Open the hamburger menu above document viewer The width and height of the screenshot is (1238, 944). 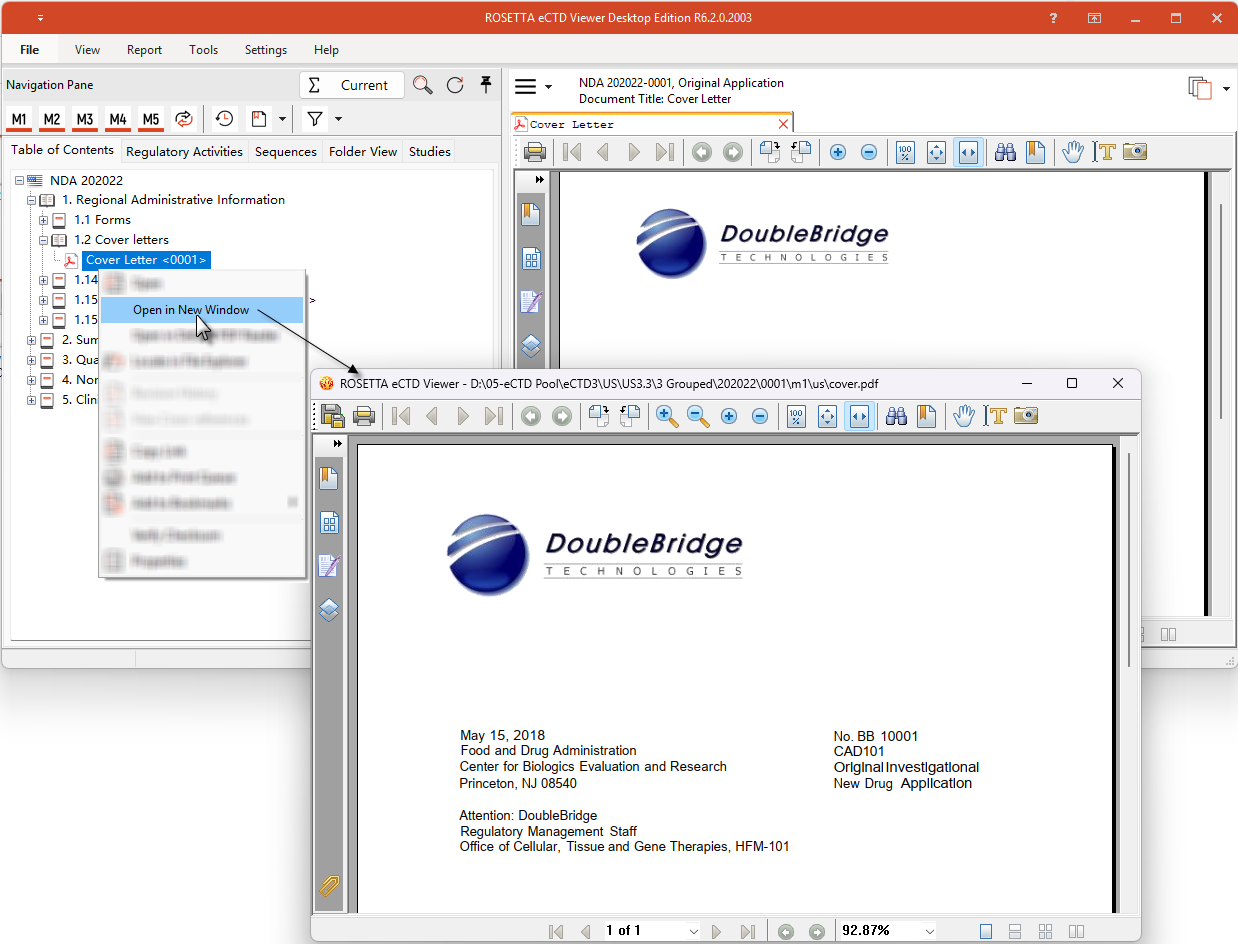526,87
